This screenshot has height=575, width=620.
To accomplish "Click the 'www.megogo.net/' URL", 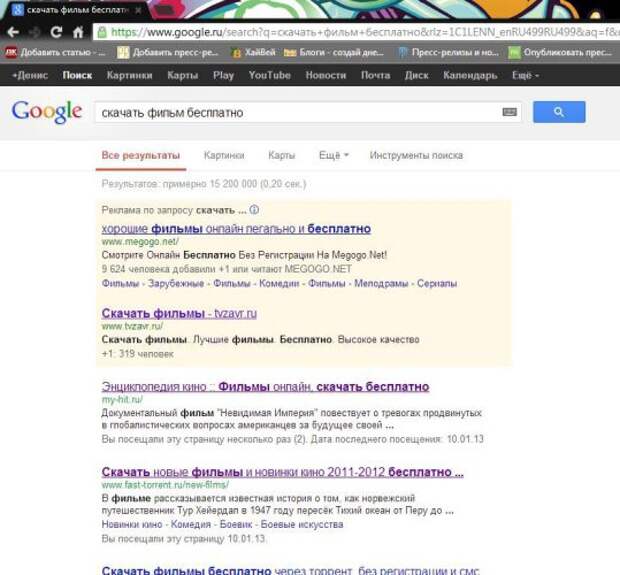I will (x=140, y=241).
